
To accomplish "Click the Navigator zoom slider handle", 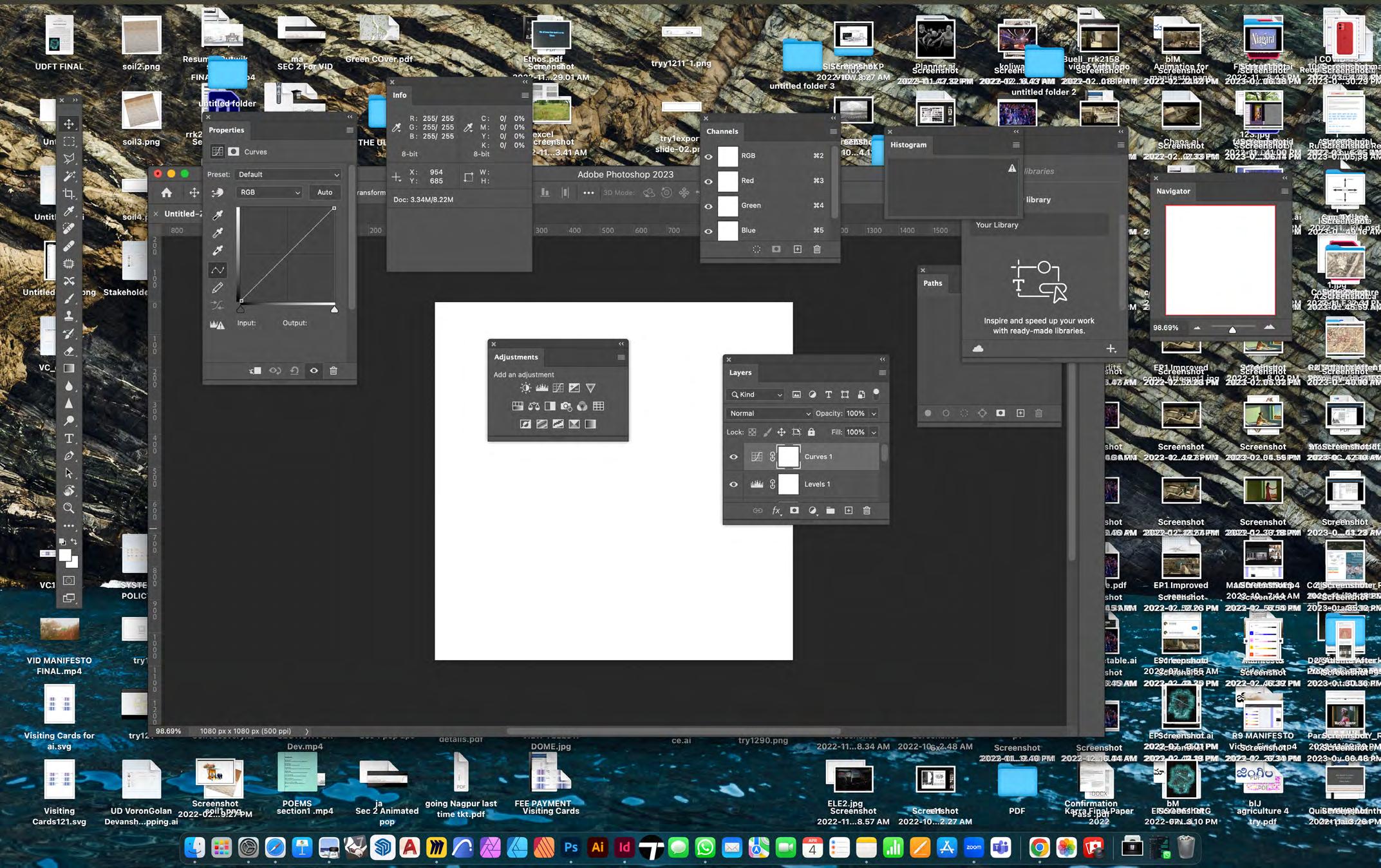I will 1232,330.
